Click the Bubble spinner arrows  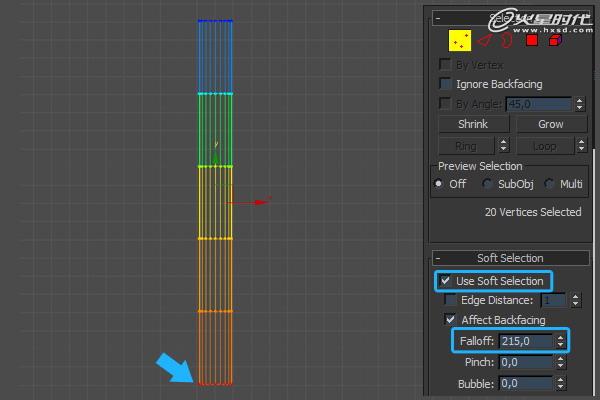click(x=560, y=383)
